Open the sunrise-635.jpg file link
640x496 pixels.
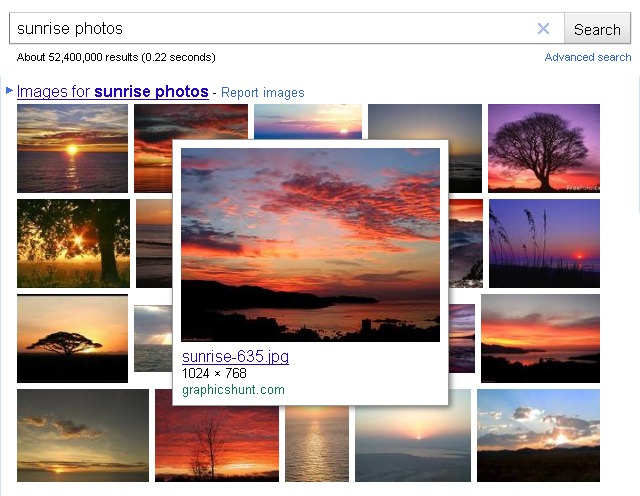click(235, 357)
